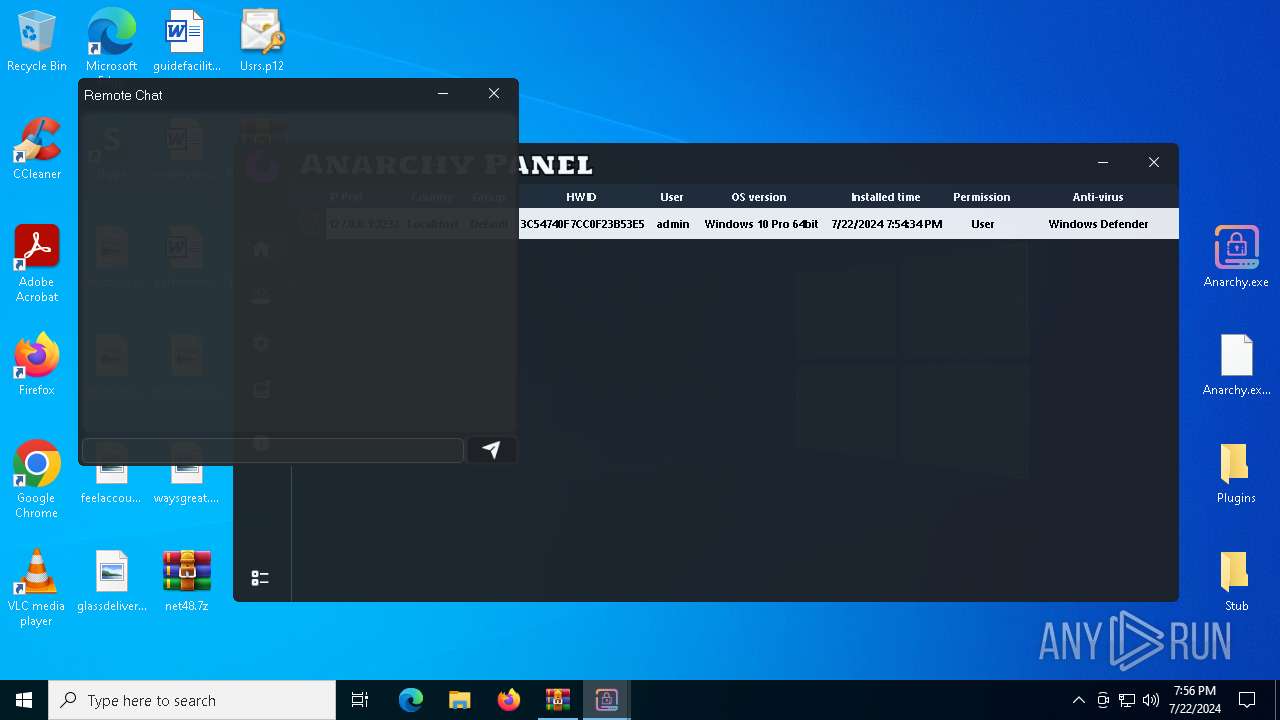This screenshot has width=1280, height=720.
Task: Select the Stub folder on desktop
Action: (1236, 581)
